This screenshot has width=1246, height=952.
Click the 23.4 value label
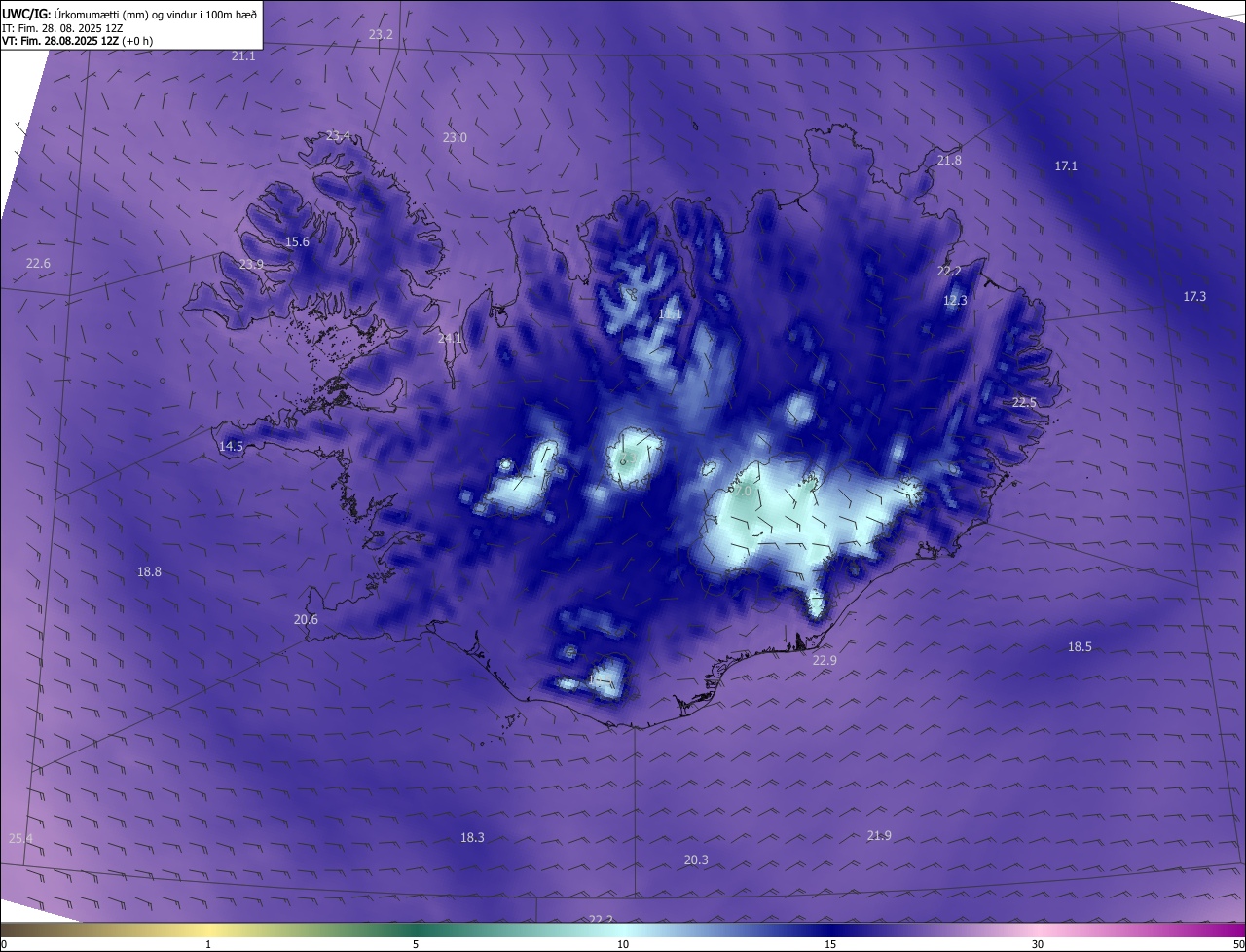(x=338, y=136)
